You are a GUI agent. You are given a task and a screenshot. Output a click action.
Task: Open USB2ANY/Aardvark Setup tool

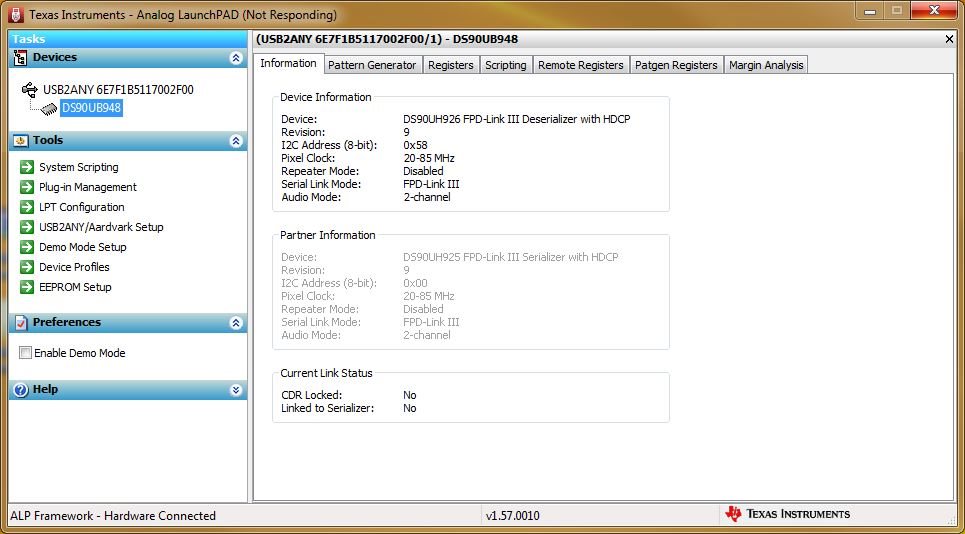102,227
